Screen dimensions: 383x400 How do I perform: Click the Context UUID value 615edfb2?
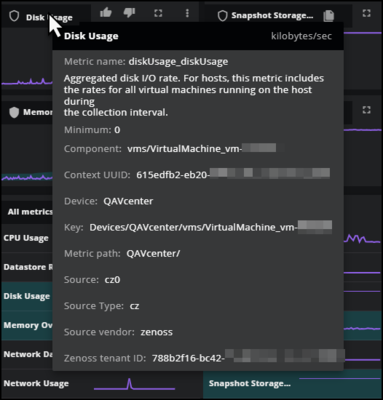coord(233,174)
